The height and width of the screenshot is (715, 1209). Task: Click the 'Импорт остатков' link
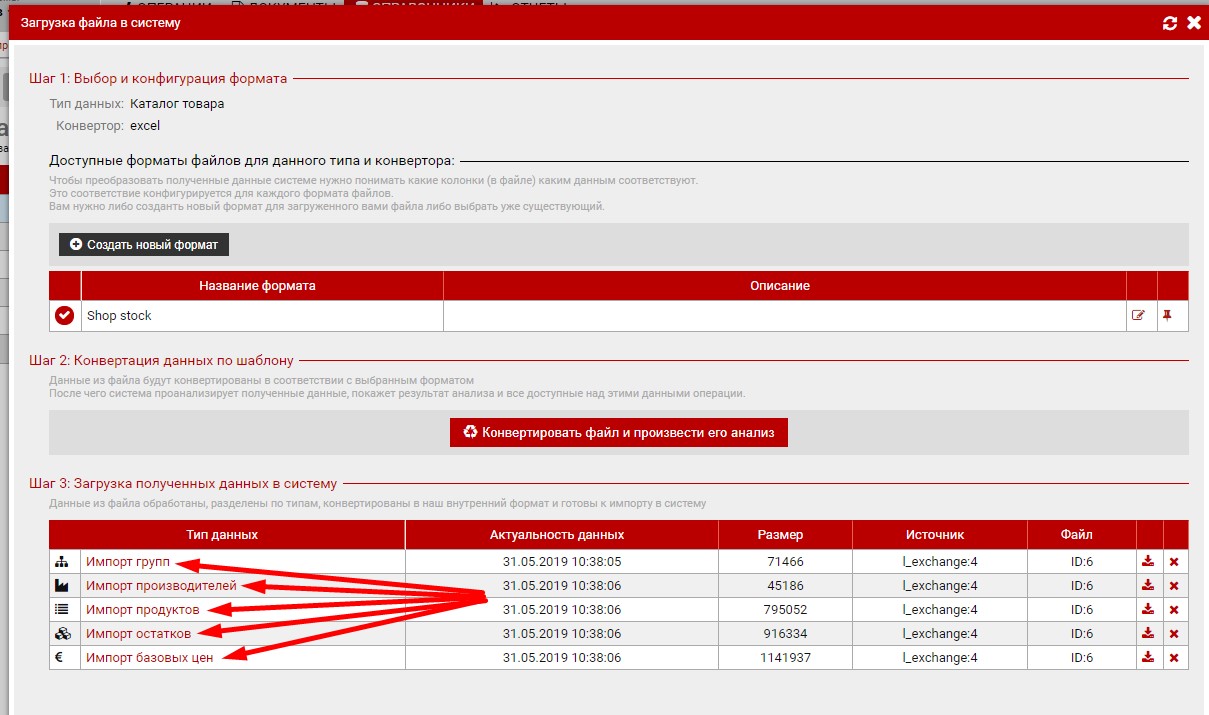click(x=138, y=634)
